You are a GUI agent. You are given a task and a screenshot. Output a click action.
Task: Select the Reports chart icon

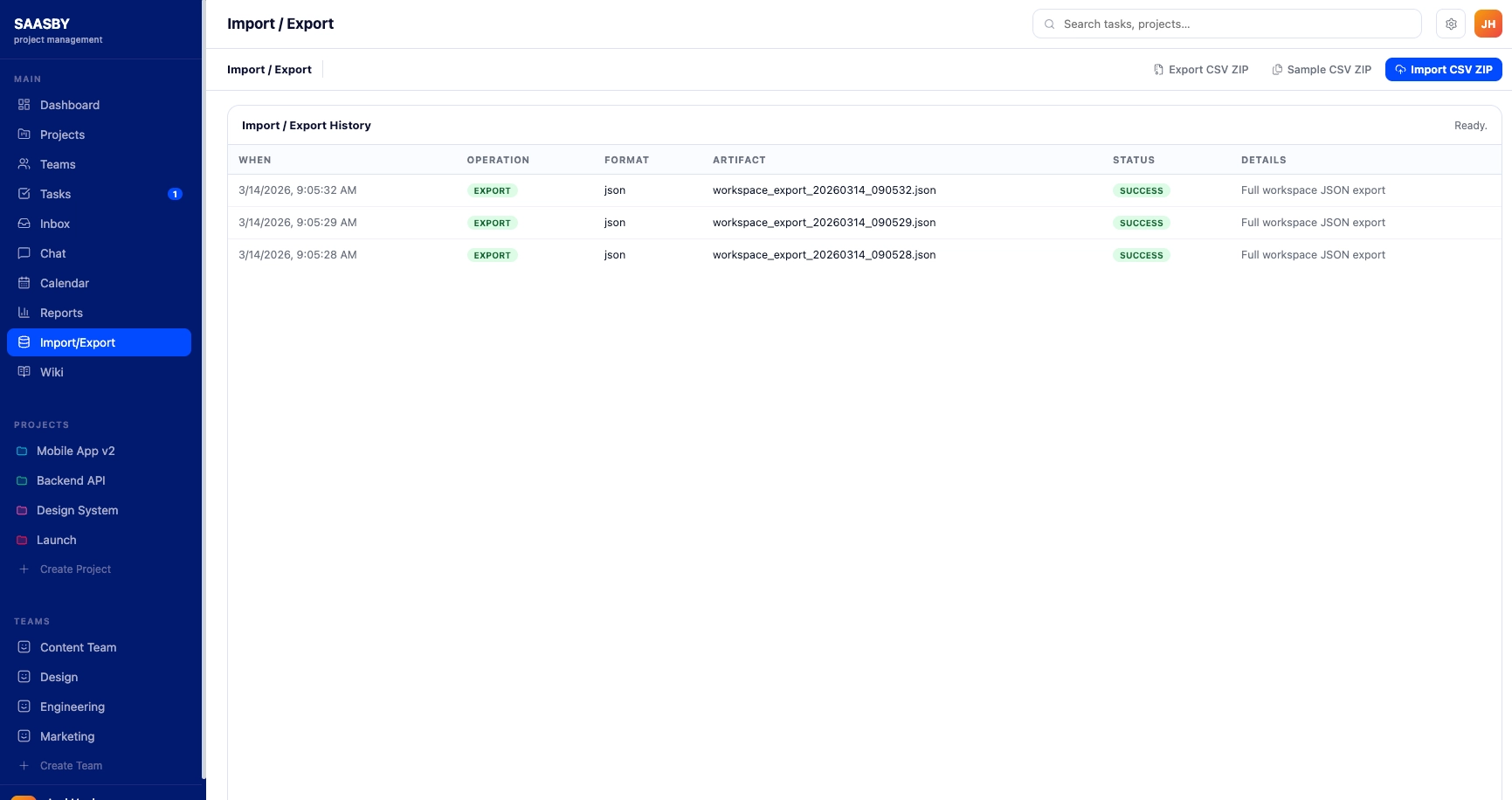[x=24, y=313]
